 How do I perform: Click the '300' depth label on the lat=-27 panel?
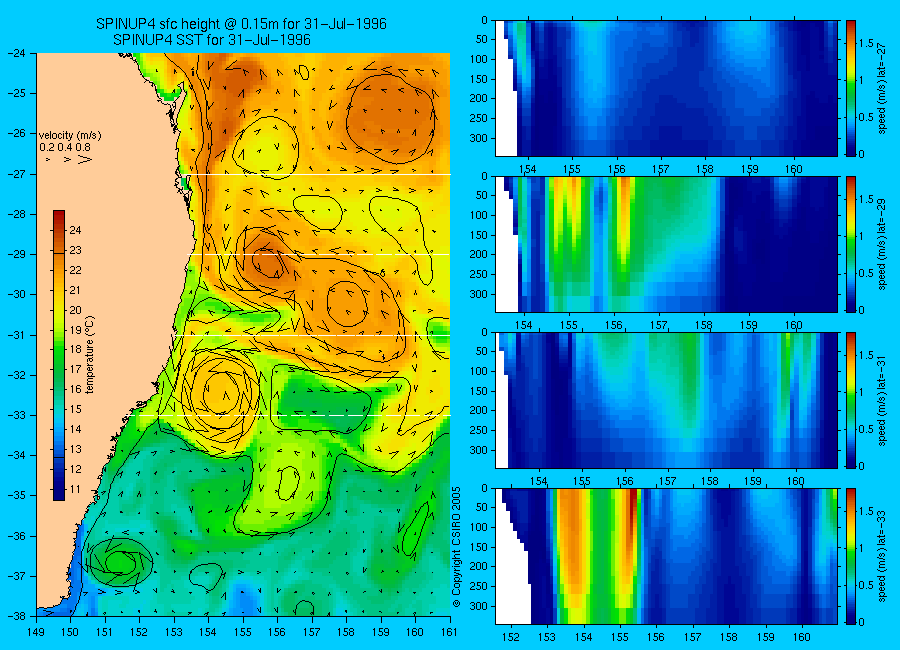pos(479,138)
